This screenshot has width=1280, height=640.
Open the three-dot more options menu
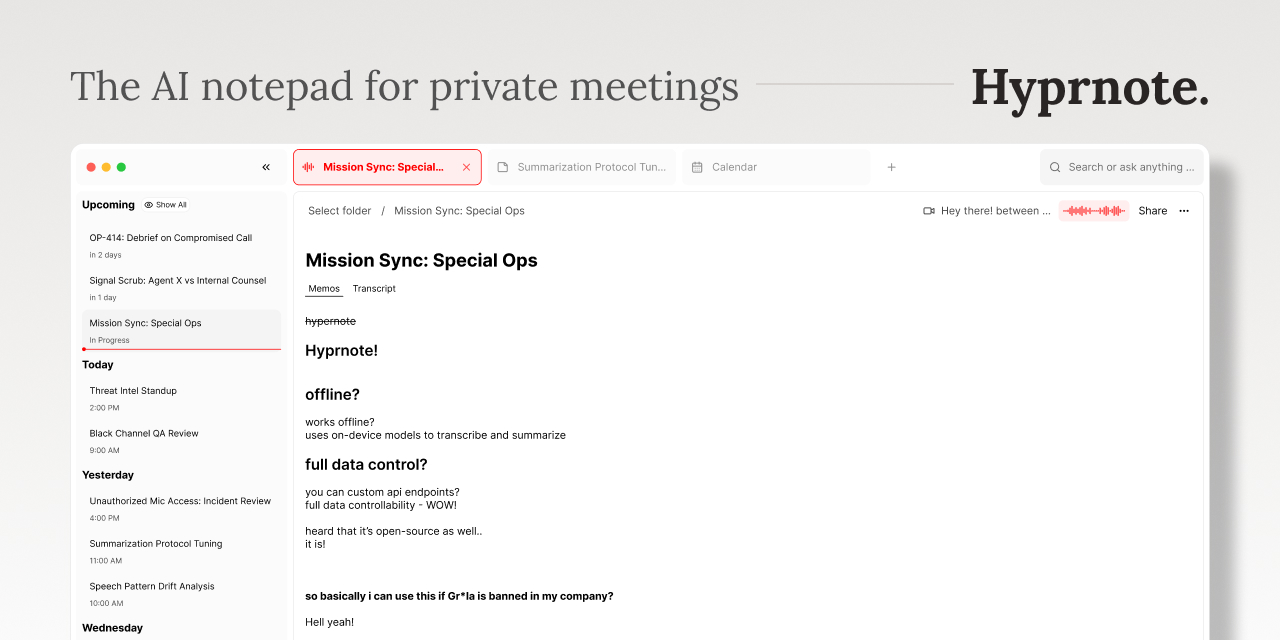point(1184,211)
